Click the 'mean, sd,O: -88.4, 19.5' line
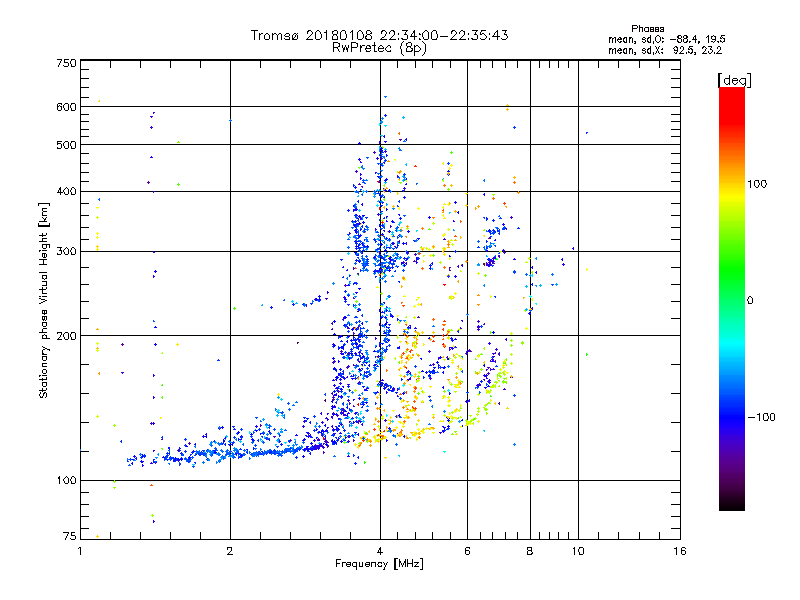This screenshot has width=800, height=600. tap(666, 39)
